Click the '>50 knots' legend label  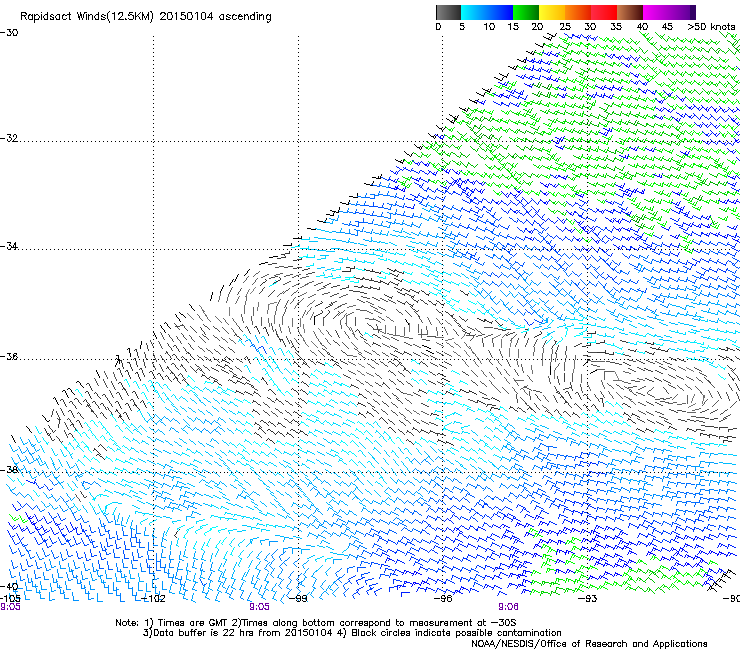(711, 27)
